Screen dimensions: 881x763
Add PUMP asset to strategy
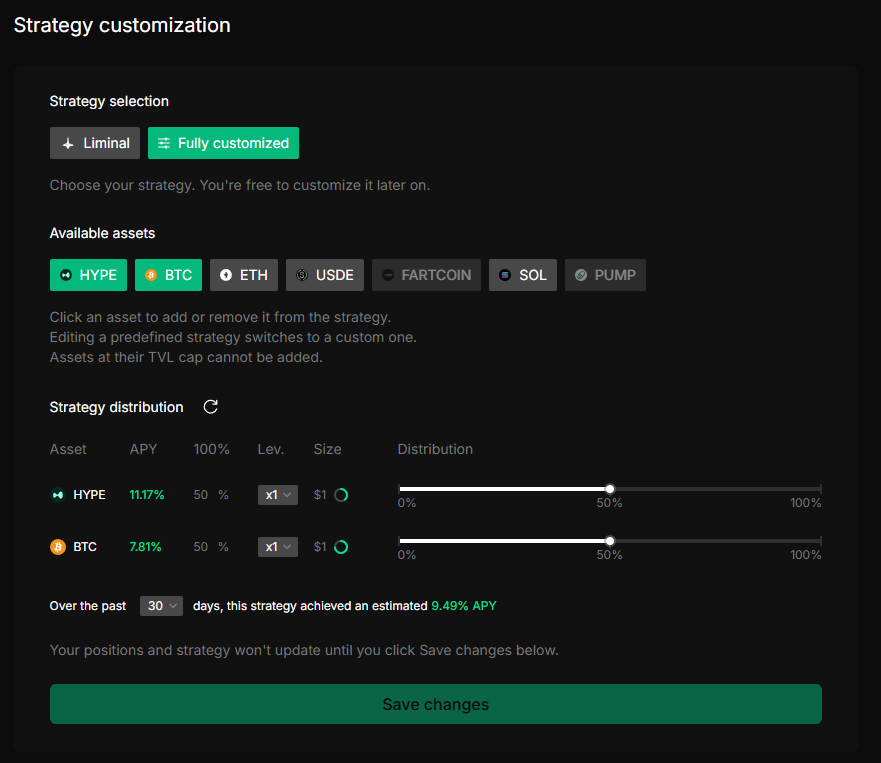point(605,275)
